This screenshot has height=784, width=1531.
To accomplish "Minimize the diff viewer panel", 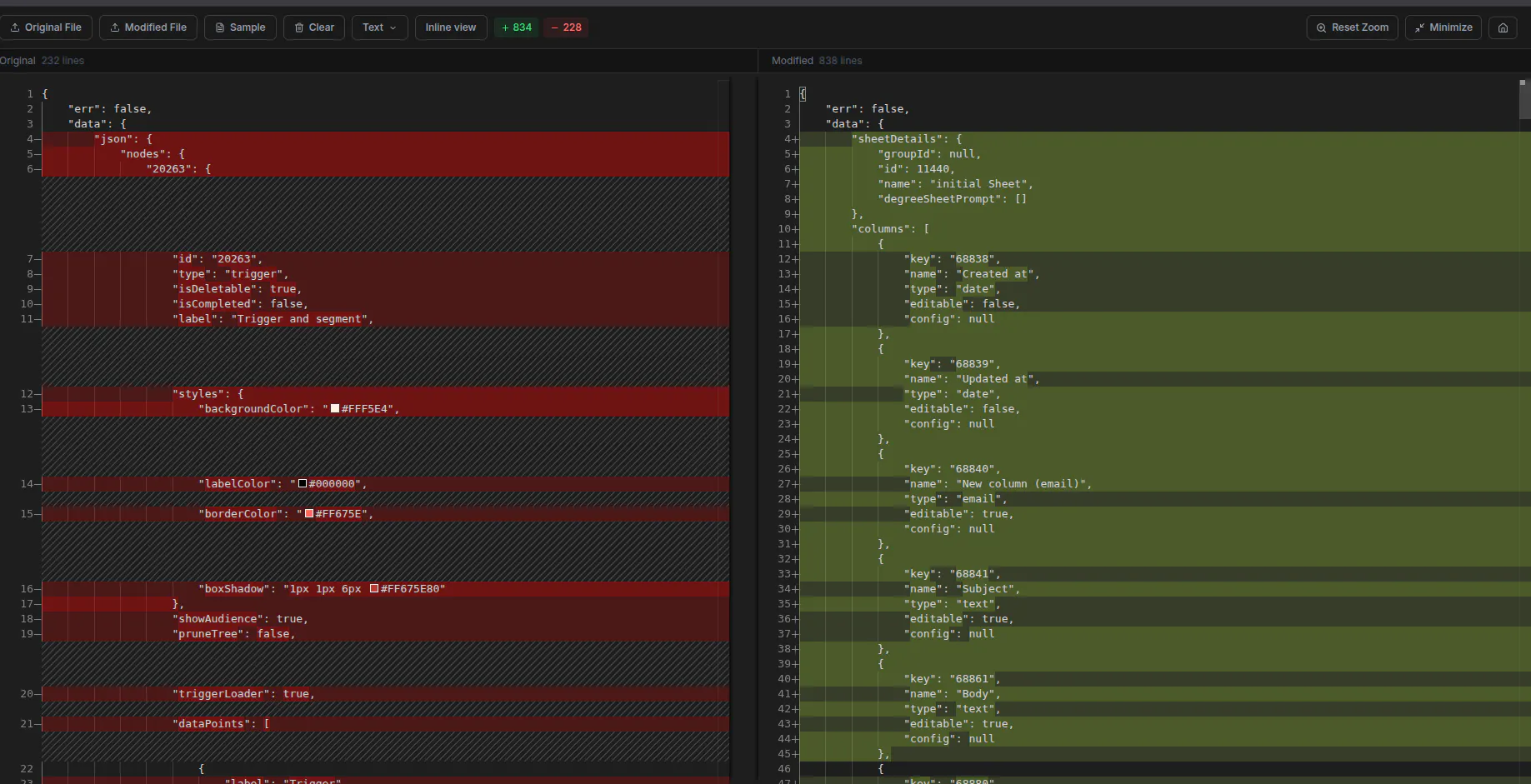I will click(x=1443, y=27).
